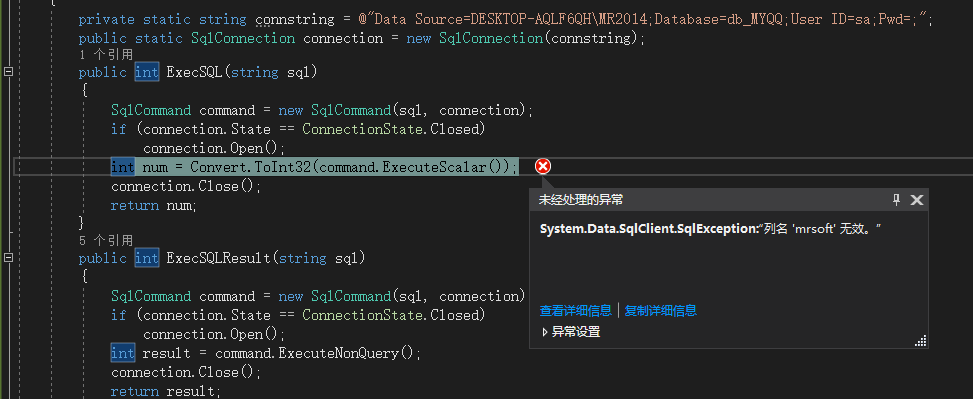Click the 未经处理的异常 popup title

(x=581, y=199)
